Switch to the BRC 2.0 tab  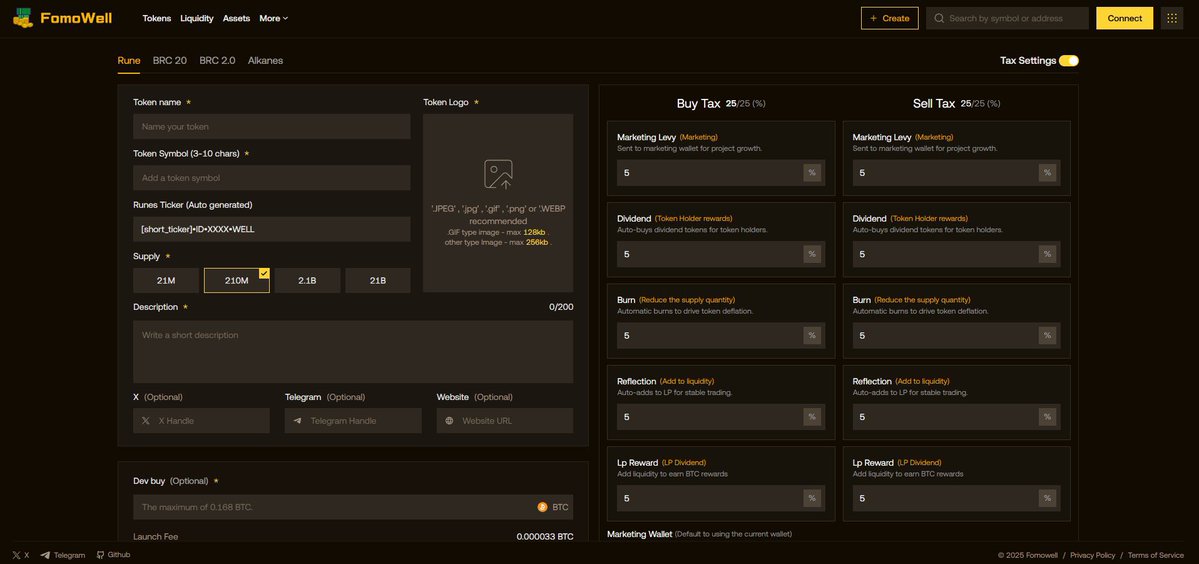217,60
